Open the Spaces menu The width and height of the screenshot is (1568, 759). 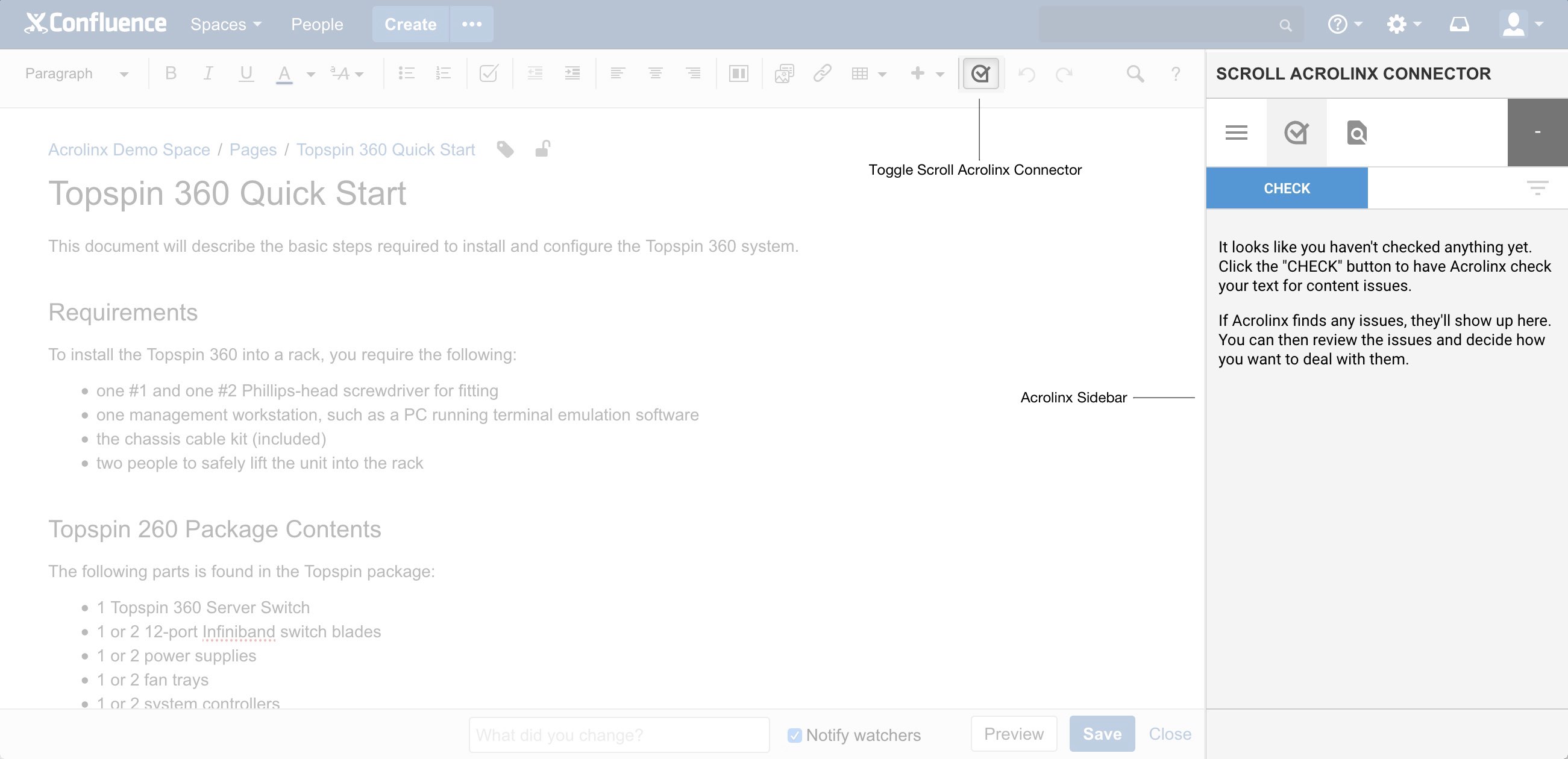click(x=226, y=24)
